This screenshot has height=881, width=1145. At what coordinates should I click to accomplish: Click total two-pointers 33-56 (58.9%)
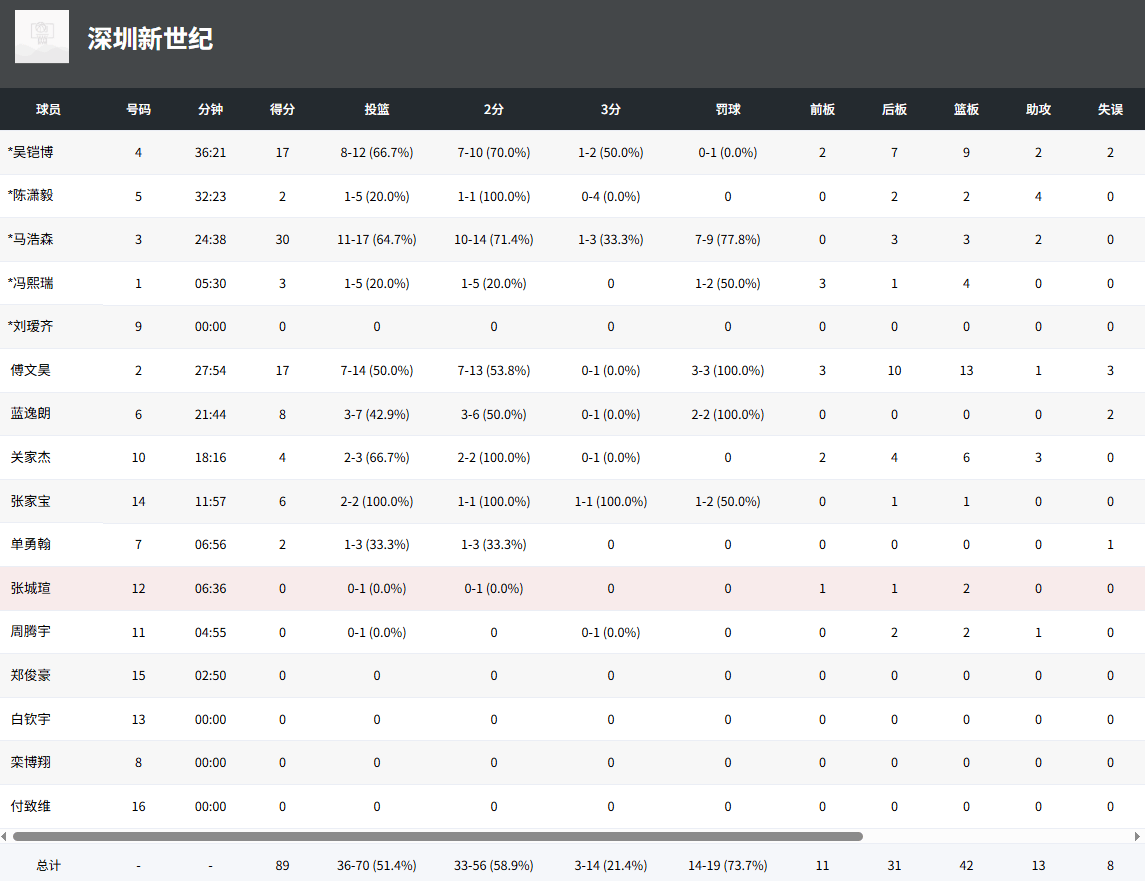(x=494, y=866)
